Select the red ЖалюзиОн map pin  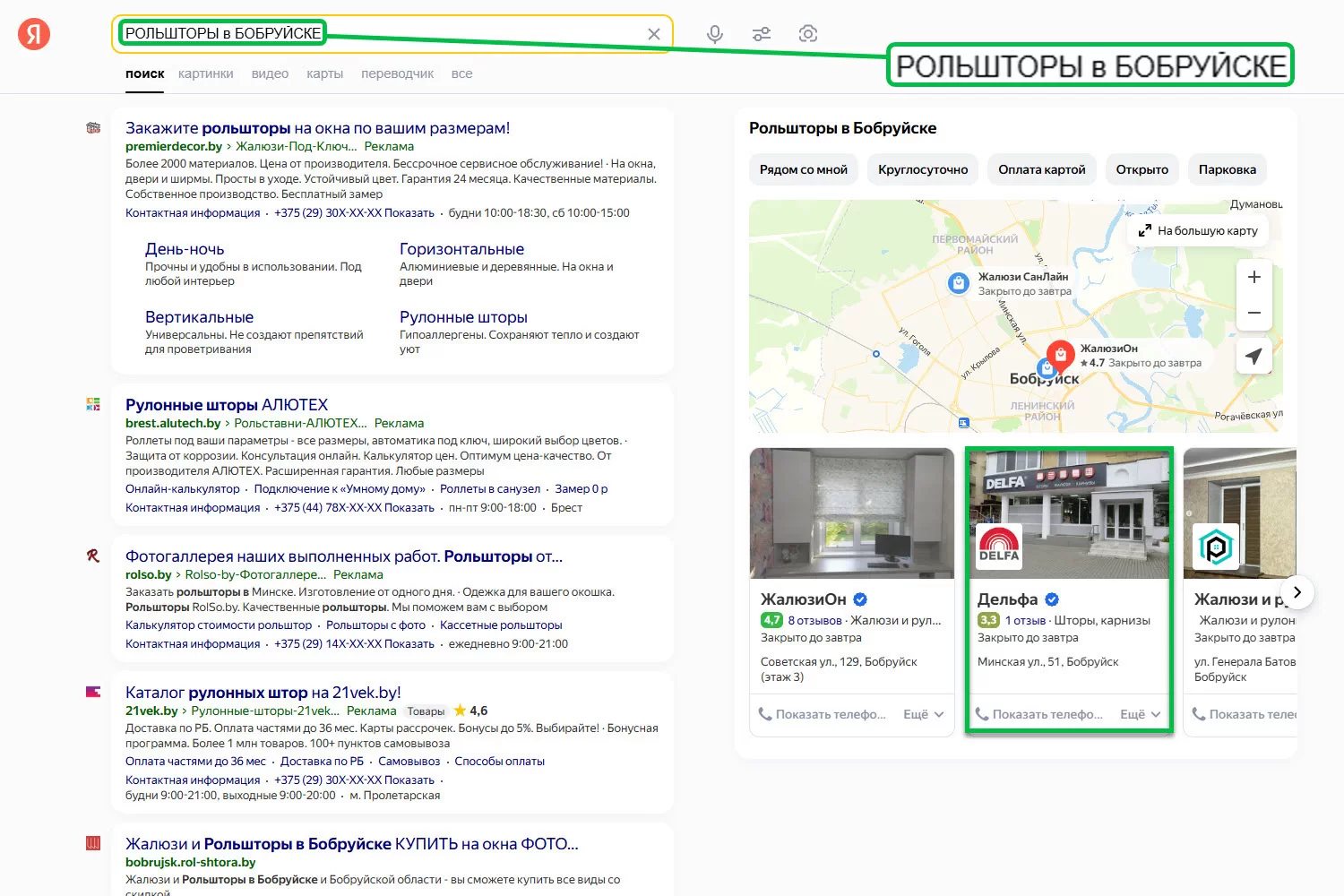pyautogui.click(x=1060, y=354)
